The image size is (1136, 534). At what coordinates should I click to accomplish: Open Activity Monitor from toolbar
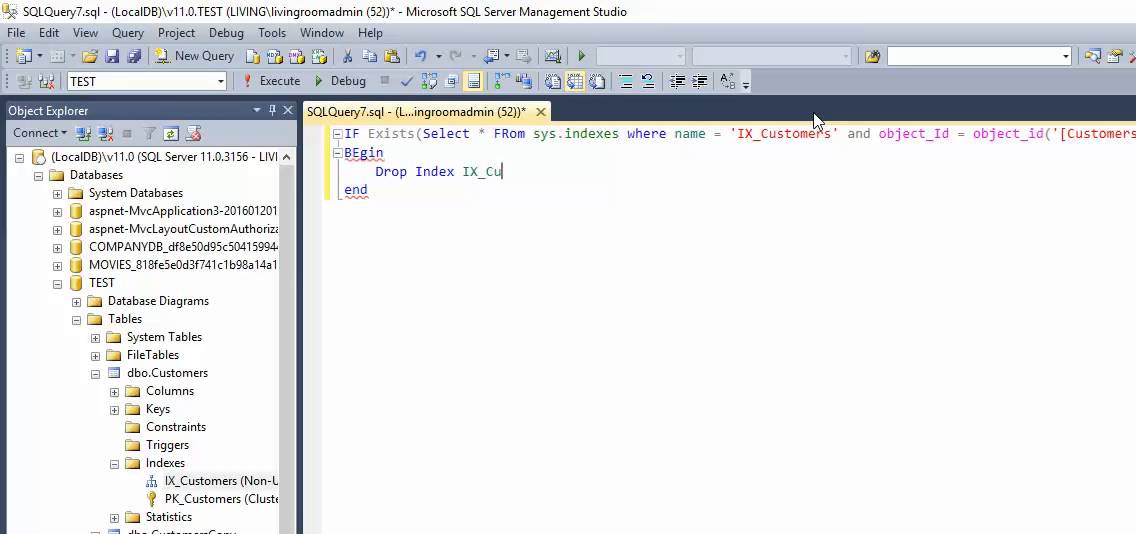click(x=553, y=56)
